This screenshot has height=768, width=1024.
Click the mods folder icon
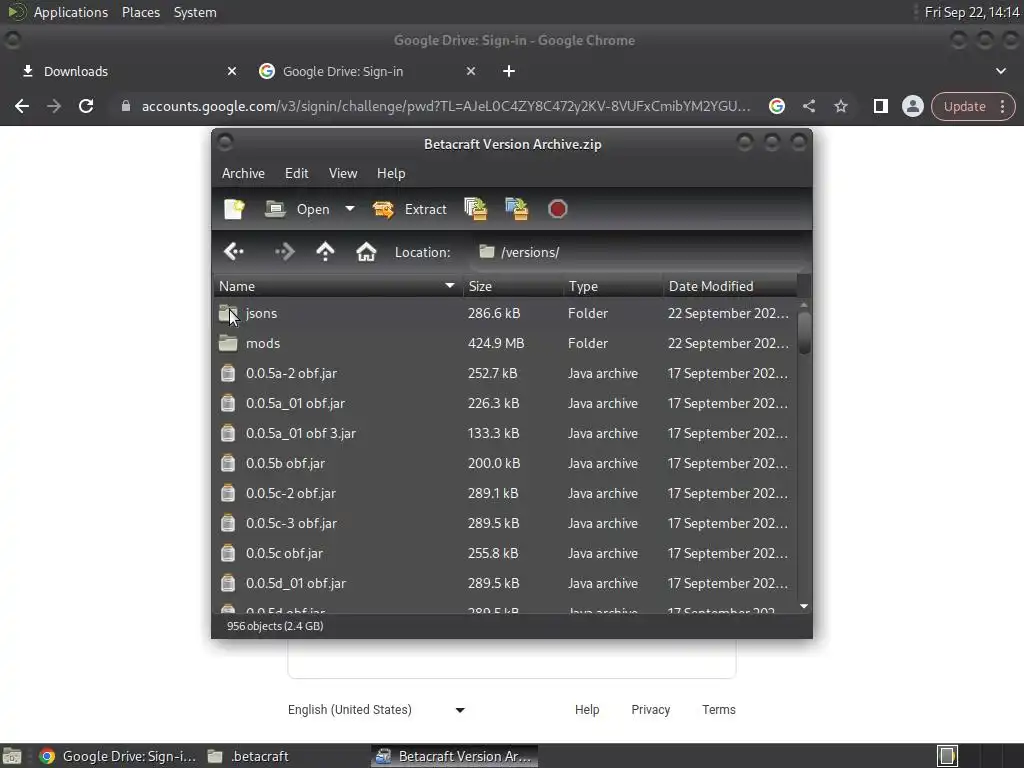pyautogui.click(x=228, y=344)
